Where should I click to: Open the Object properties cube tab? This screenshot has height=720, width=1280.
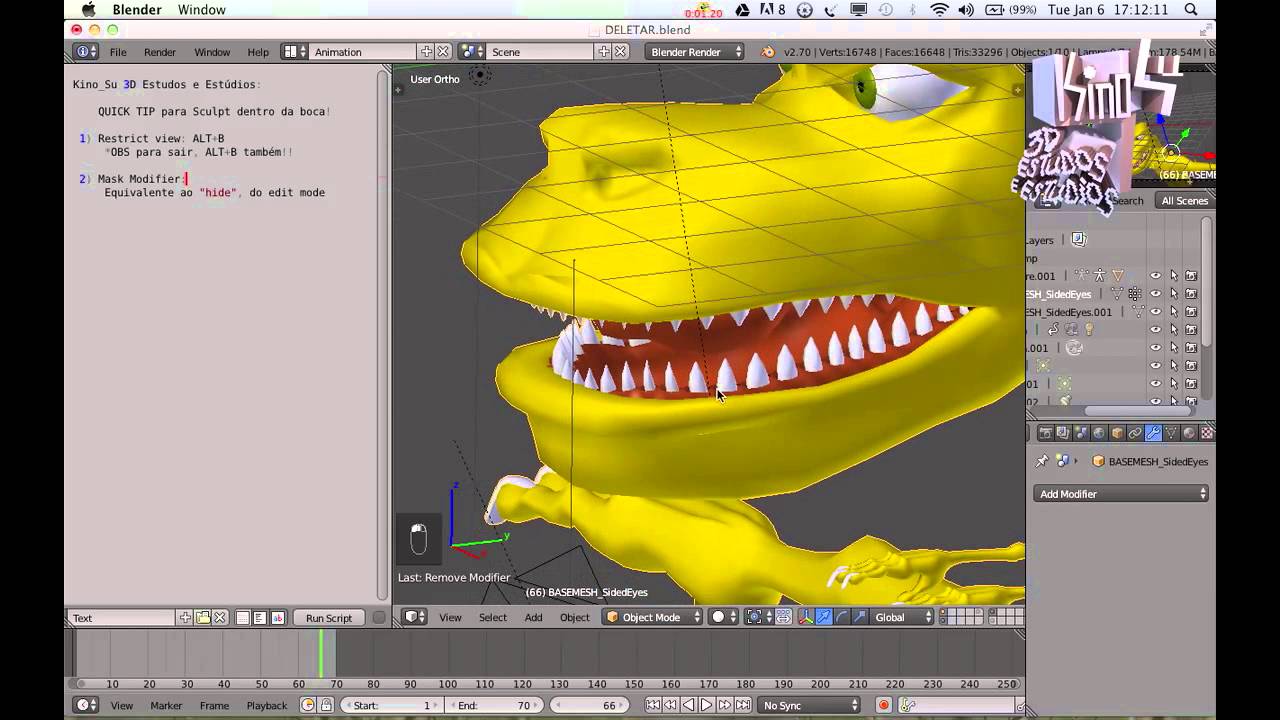point(1117,433)
